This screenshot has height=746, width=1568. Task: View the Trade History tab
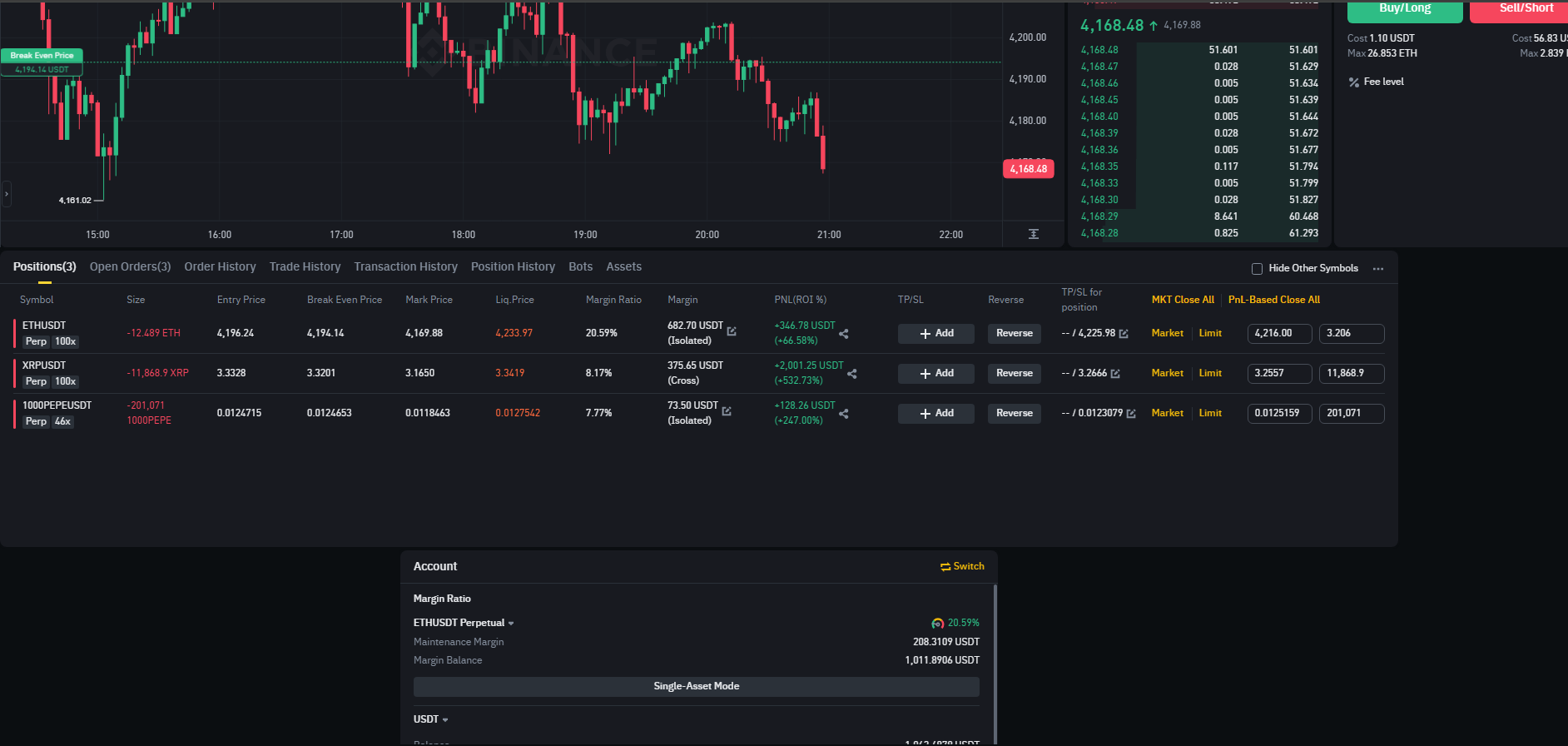click(305, 266)
